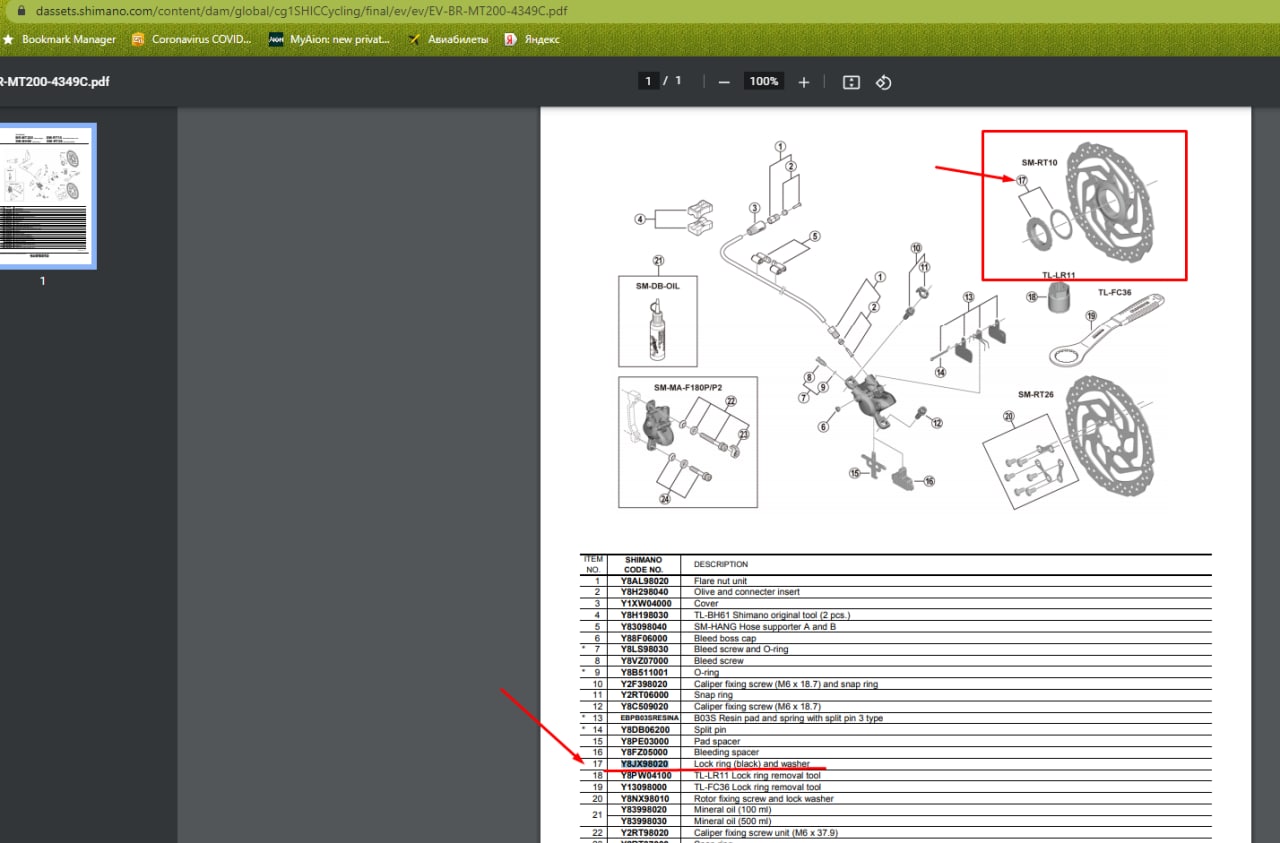The width and height of the screenshot is (1280, 843).
Task: Click the DESCRIPTION column header
Action: coord(720,565)
